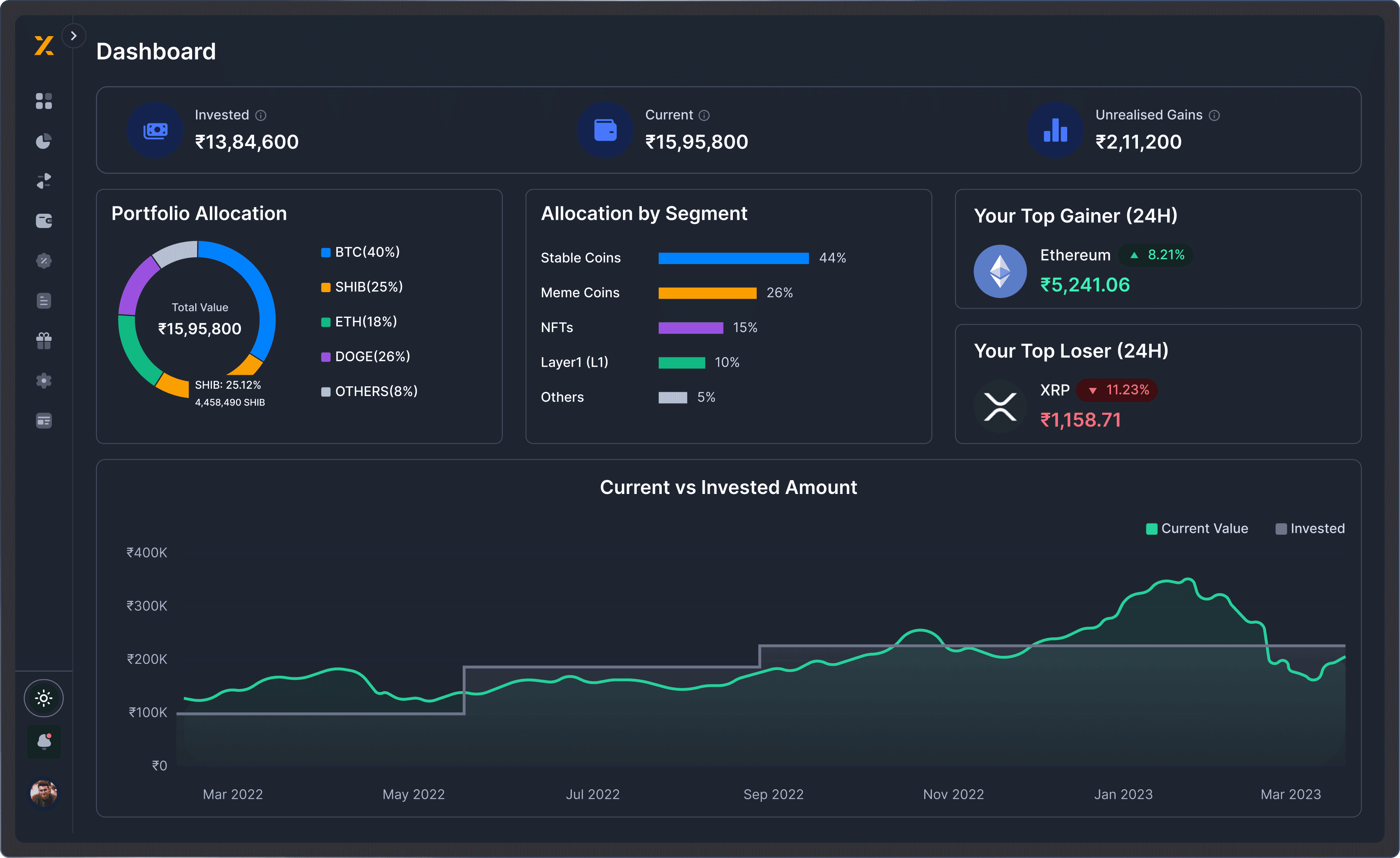The image size is (1400, 858).
Task: Toggle light mode with the sun button
Action: coord(44,698)
